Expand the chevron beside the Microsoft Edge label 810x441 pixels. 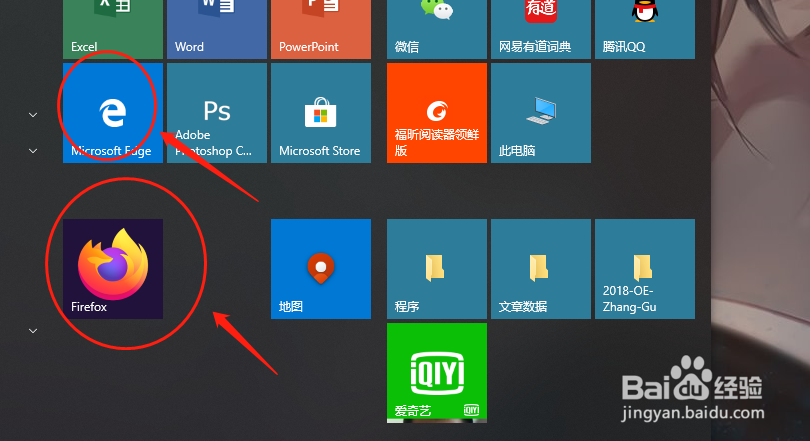pos(33,151)
